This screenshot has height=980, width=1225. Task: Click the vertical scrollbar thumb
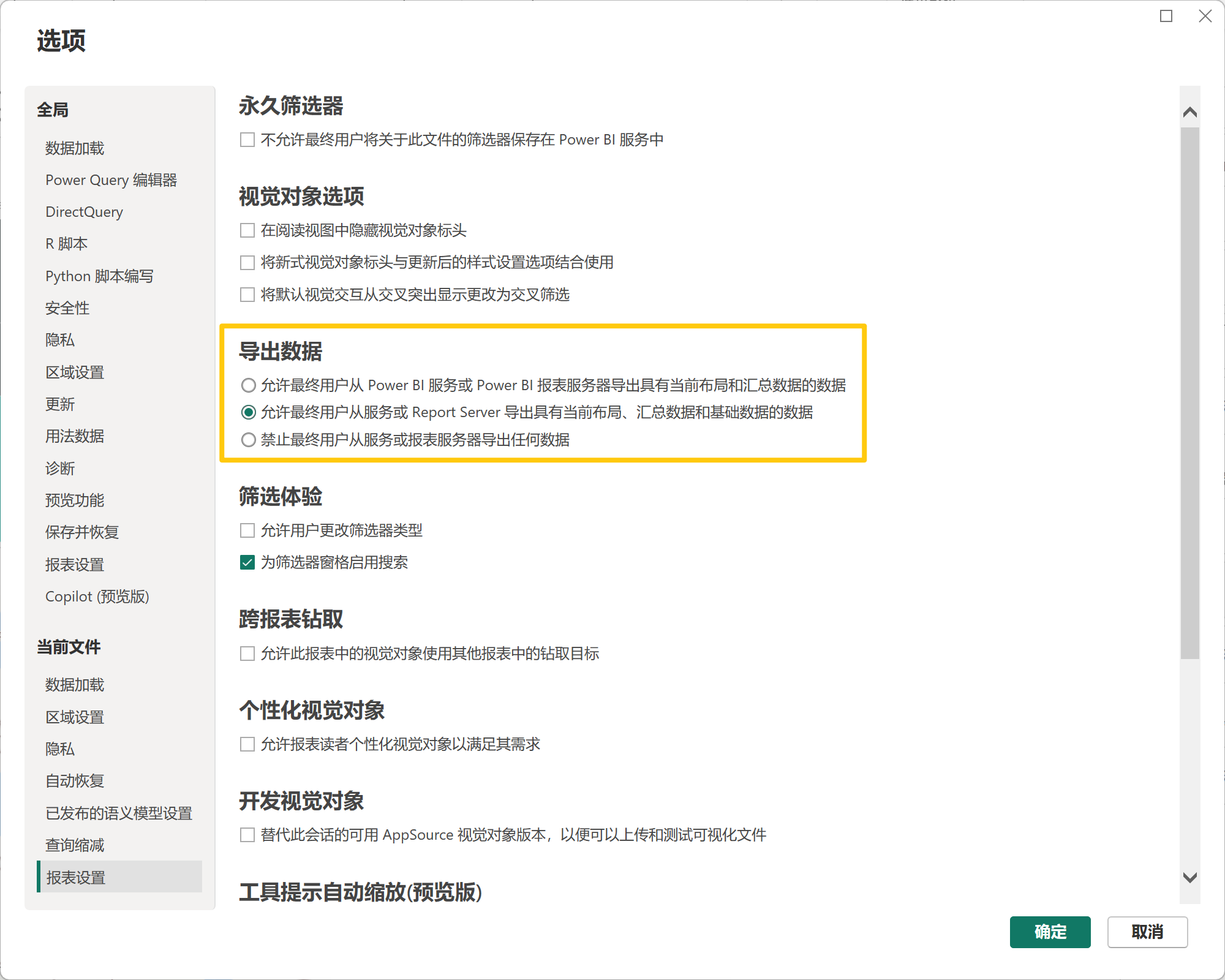(1189, 393)
